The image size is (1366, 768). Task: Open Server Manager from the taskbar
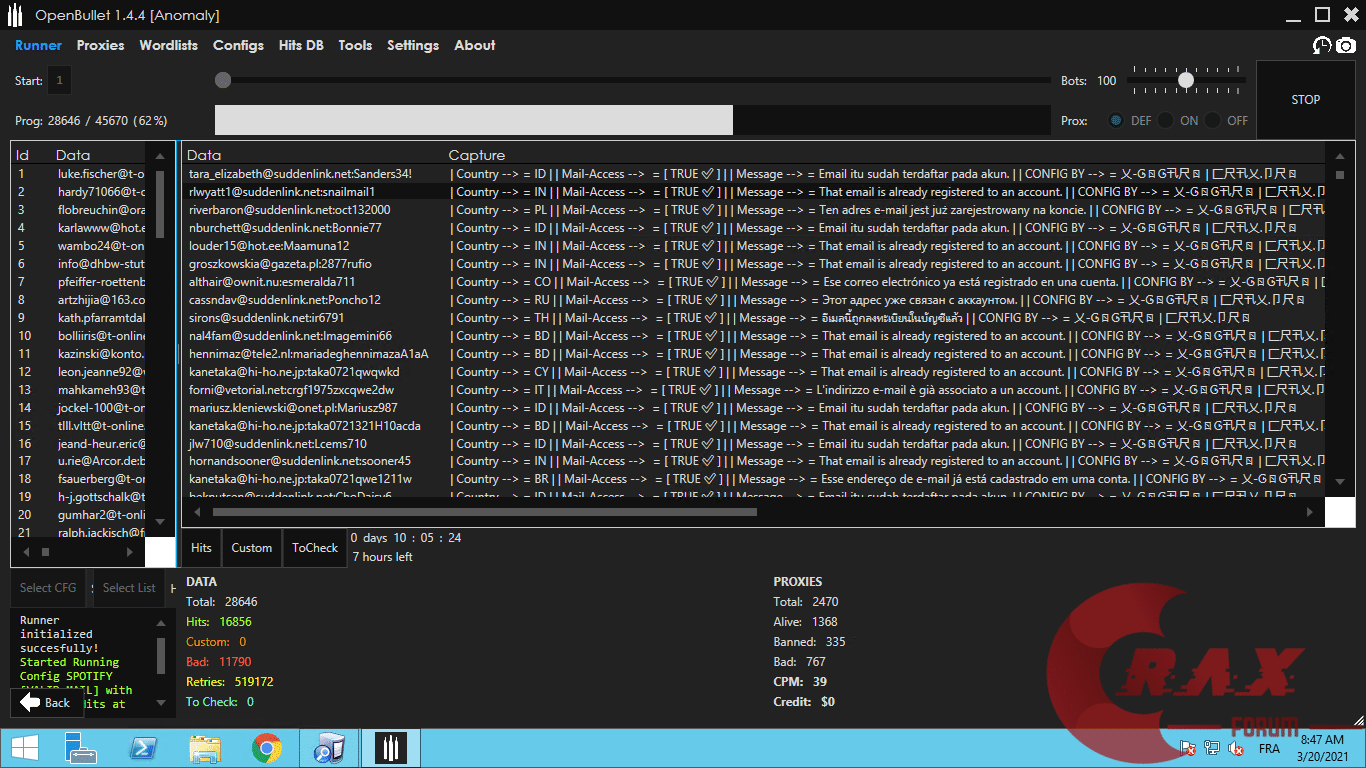(80, 748)
